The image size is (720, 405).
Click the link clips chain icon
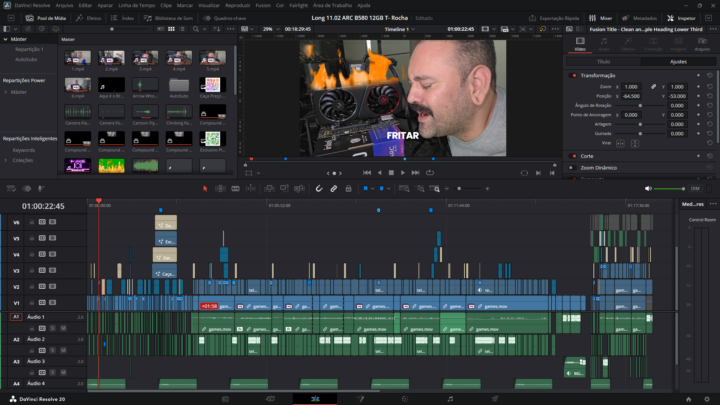[x=334, y=188]
